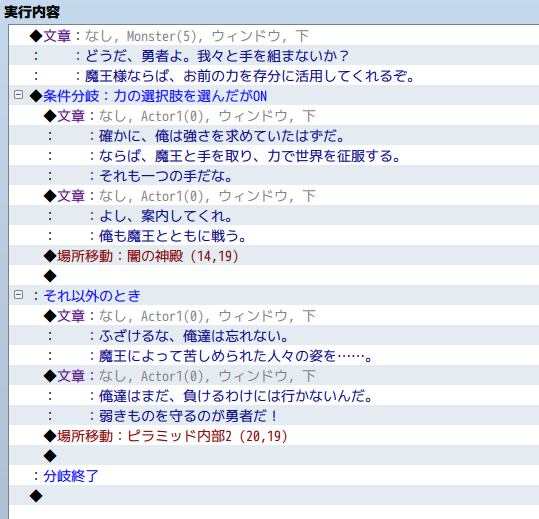Viewport: 539px width, 519px height.
Task: Select the line 俺も魔王とともに戦う。
Action: (274, 235)
